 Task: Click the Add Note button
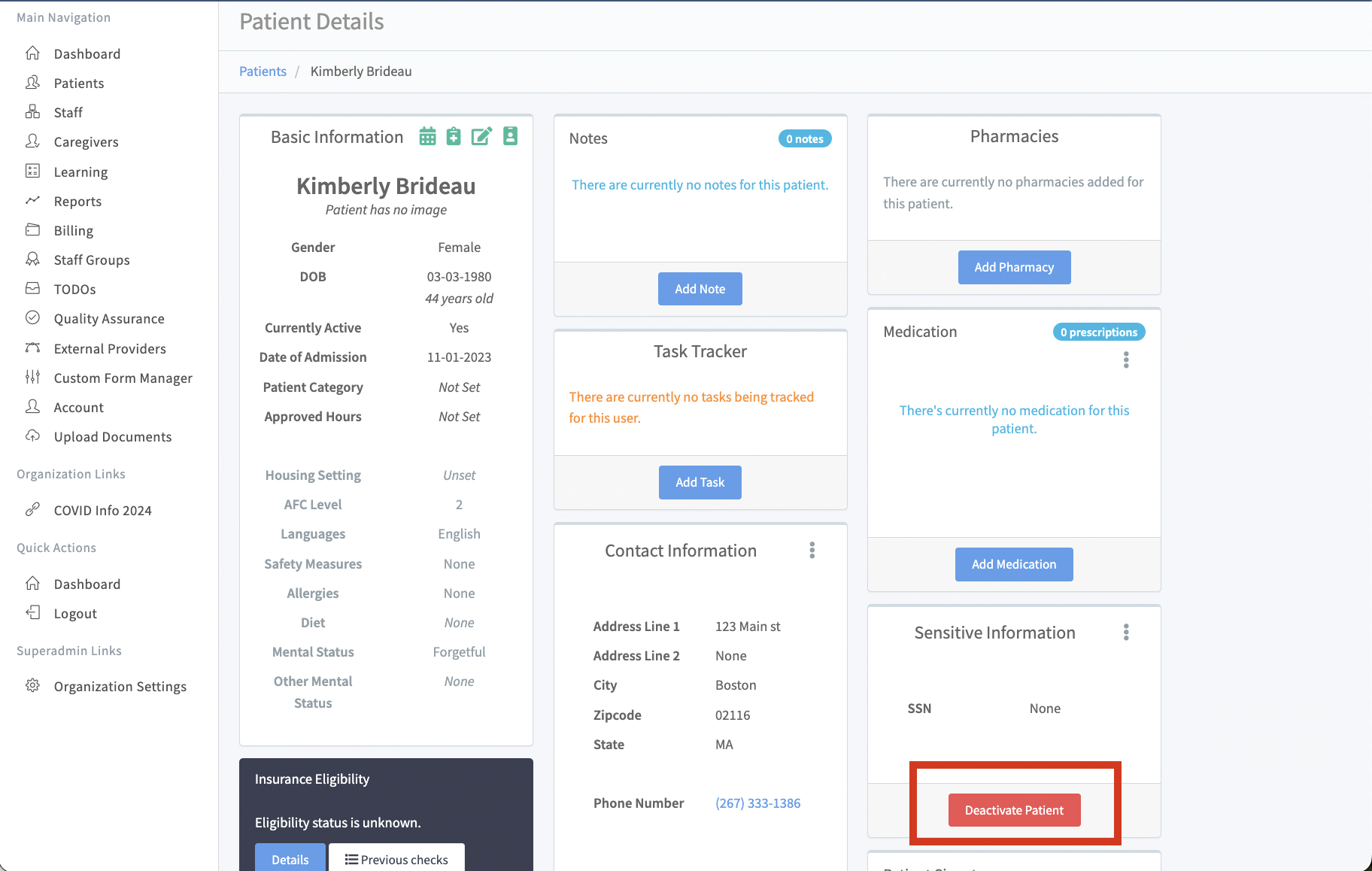click(700, 289)
